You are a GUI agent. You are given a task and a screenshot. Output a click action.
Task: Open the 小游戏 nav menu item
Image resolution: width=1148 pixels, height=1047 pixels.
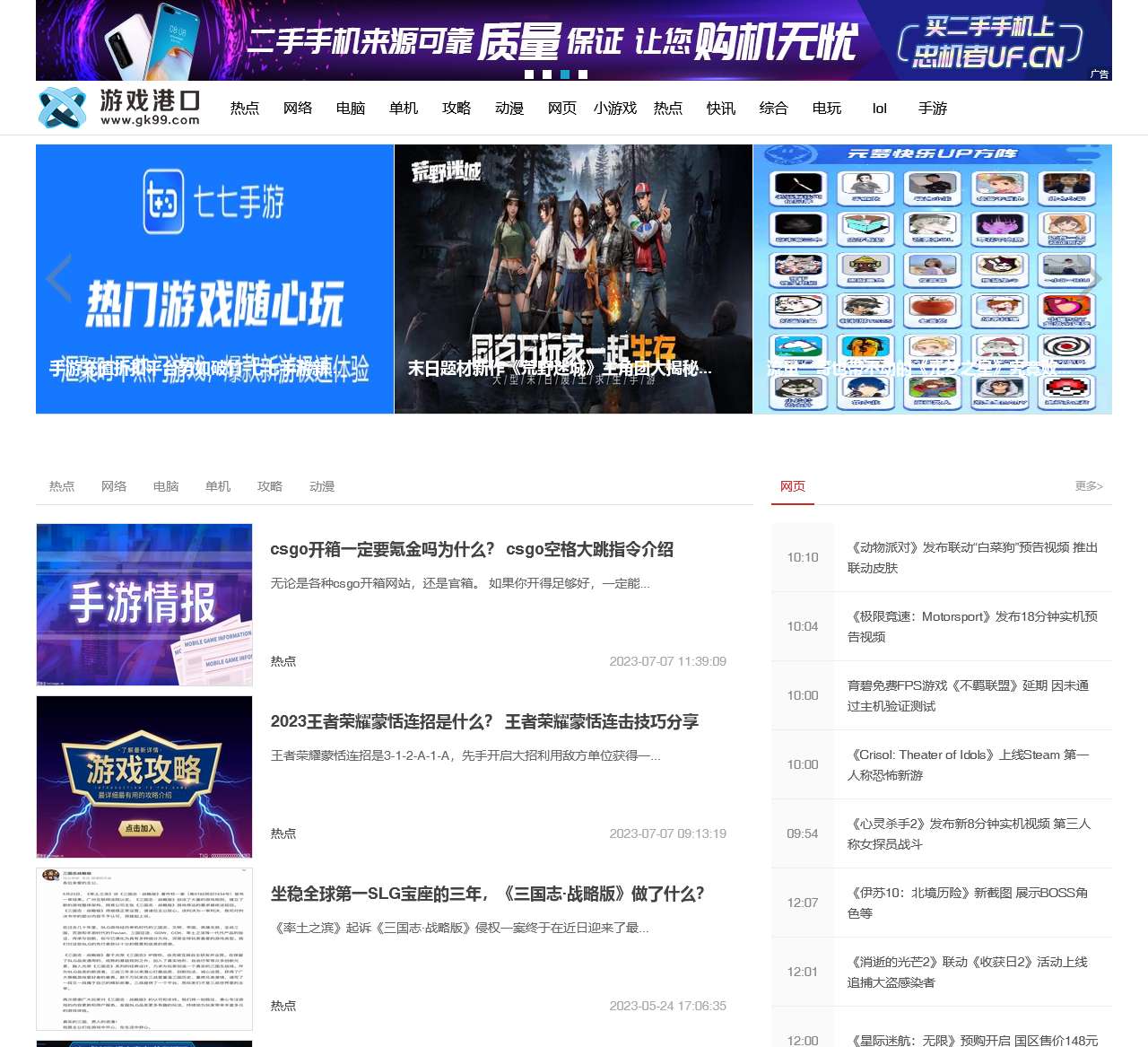coord(614,108)
